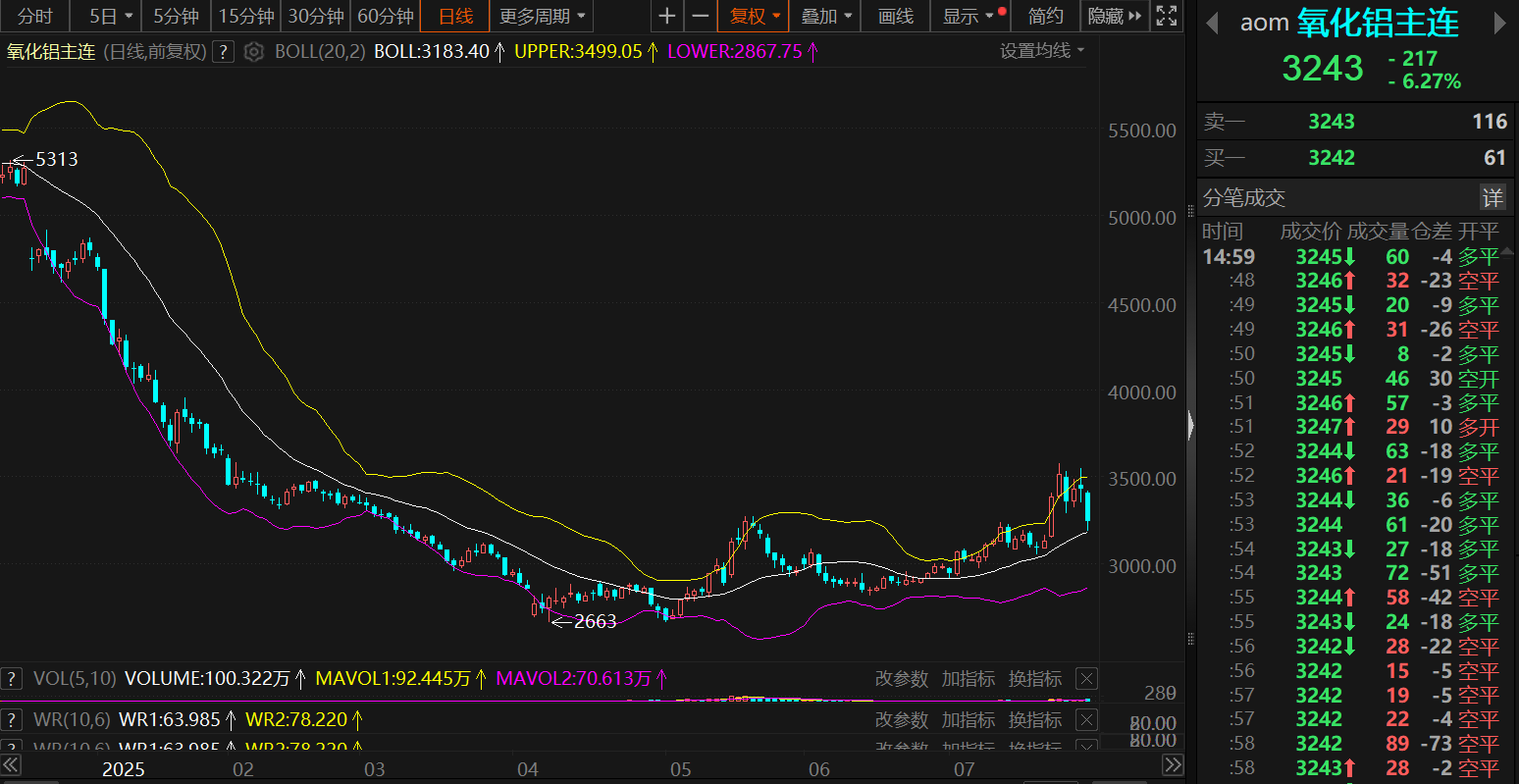Go to next contract with right arrow
This screenshot has height=784, width=1519.
pos(1499,24)
